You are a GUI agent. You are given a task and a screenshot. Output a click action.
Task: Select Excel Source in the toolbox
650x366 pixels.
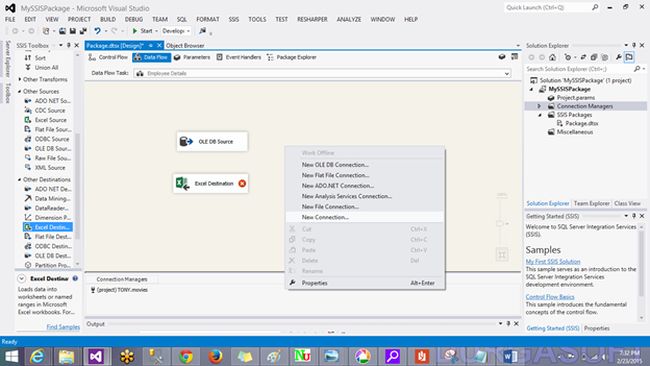click(47, 120)
